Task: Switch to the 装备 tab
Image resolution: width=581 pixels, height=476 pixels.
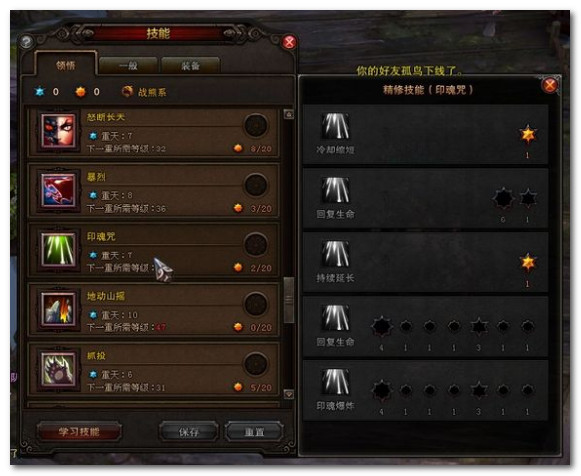Action: (190, 66)
